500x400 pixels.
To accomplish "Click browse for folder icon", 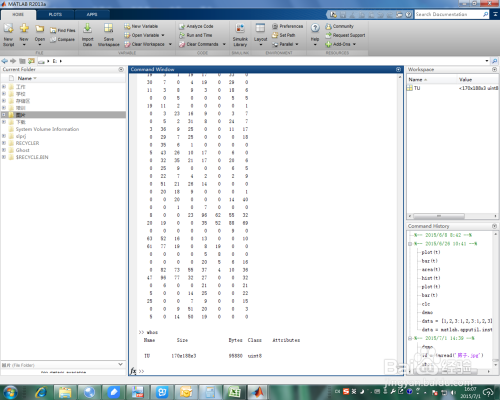I will (31, 61).
